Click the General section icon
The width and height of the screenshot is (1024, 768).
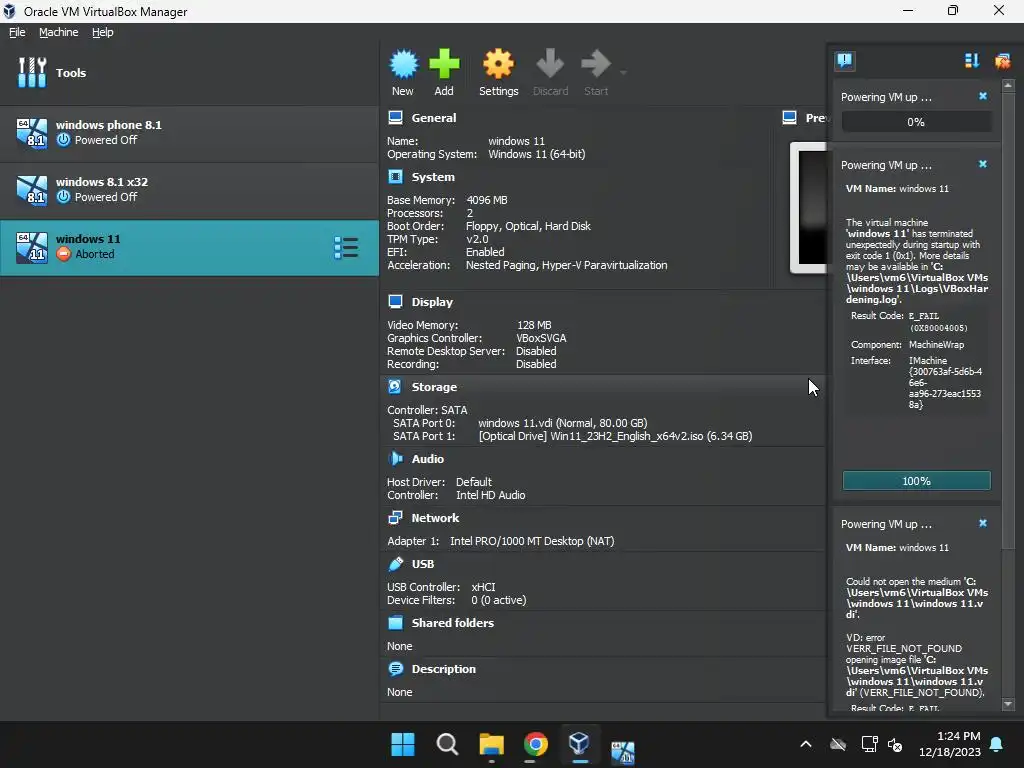[395, 118]
